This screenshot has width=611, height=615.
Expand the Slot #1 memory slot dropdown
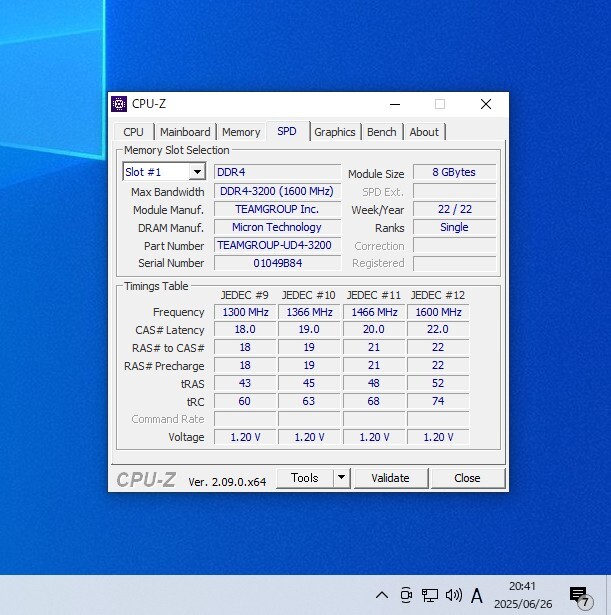197,172
